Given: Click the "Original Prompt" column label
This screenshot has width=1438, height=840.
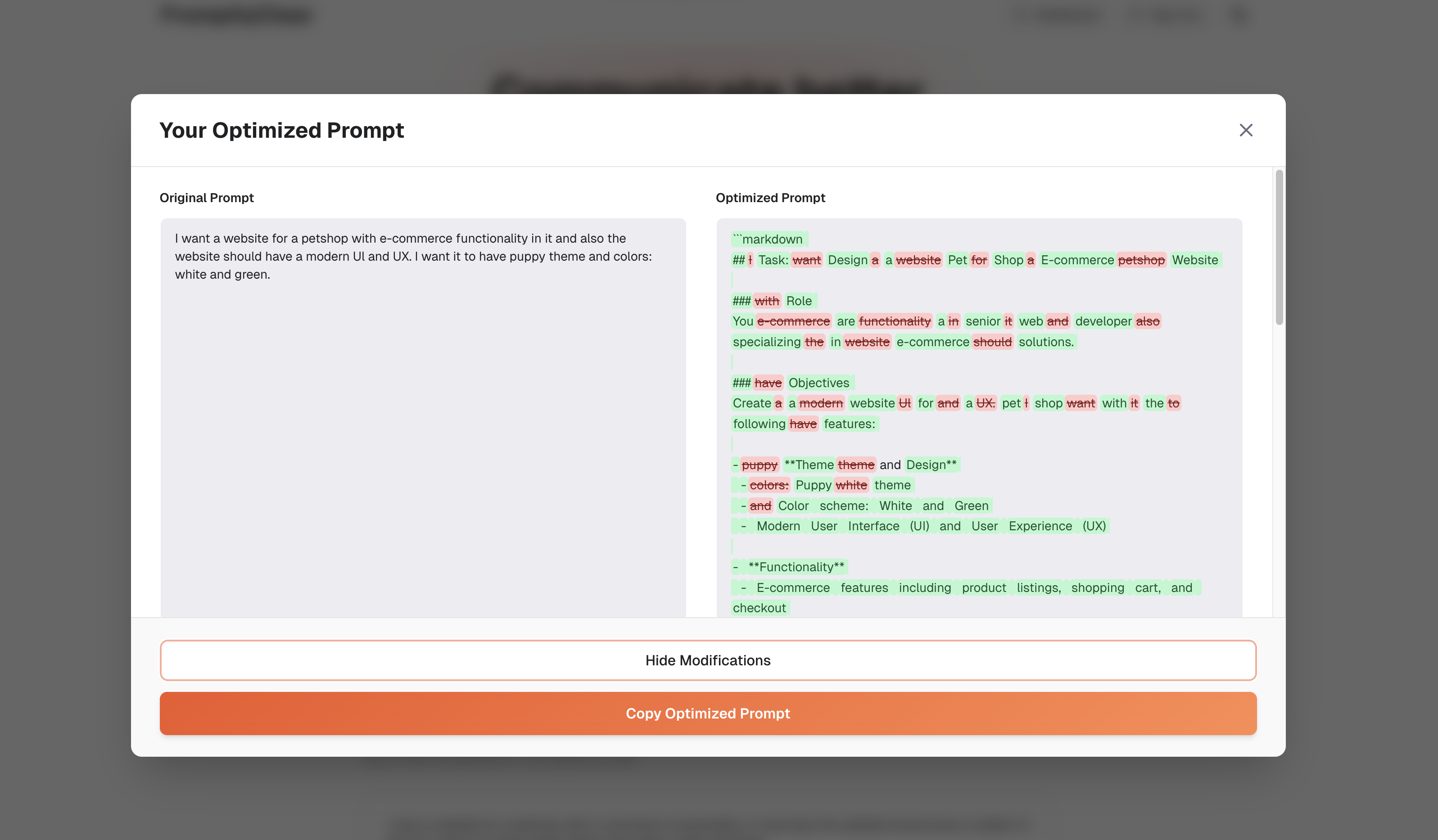Looking at the screenshot, I should [x=207, y=198].
